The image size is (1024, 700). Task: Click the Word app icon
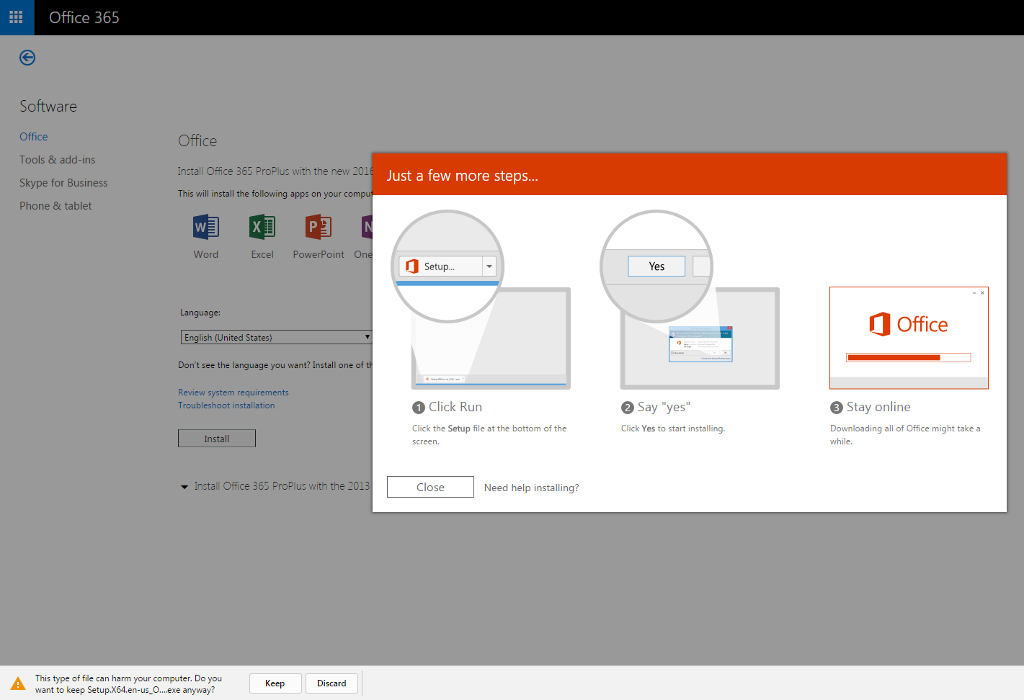[x=206, y=227]
